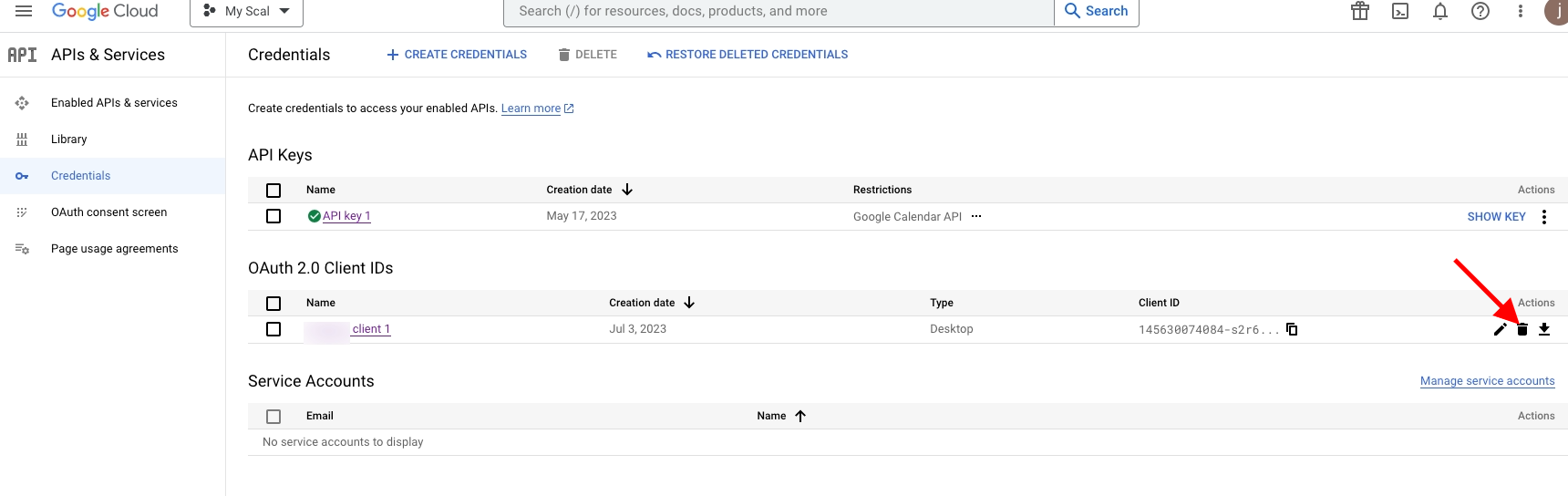The image size is (1568, 496).
Task: Download the OAuth client JSON
Action: coord(1544,329)
